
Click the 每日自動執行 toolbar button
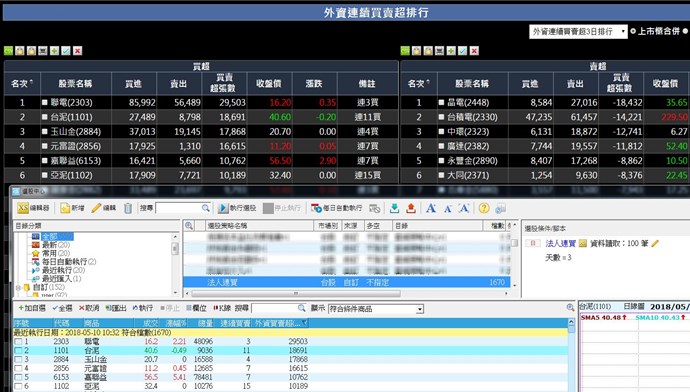click(x=337, y=208)
